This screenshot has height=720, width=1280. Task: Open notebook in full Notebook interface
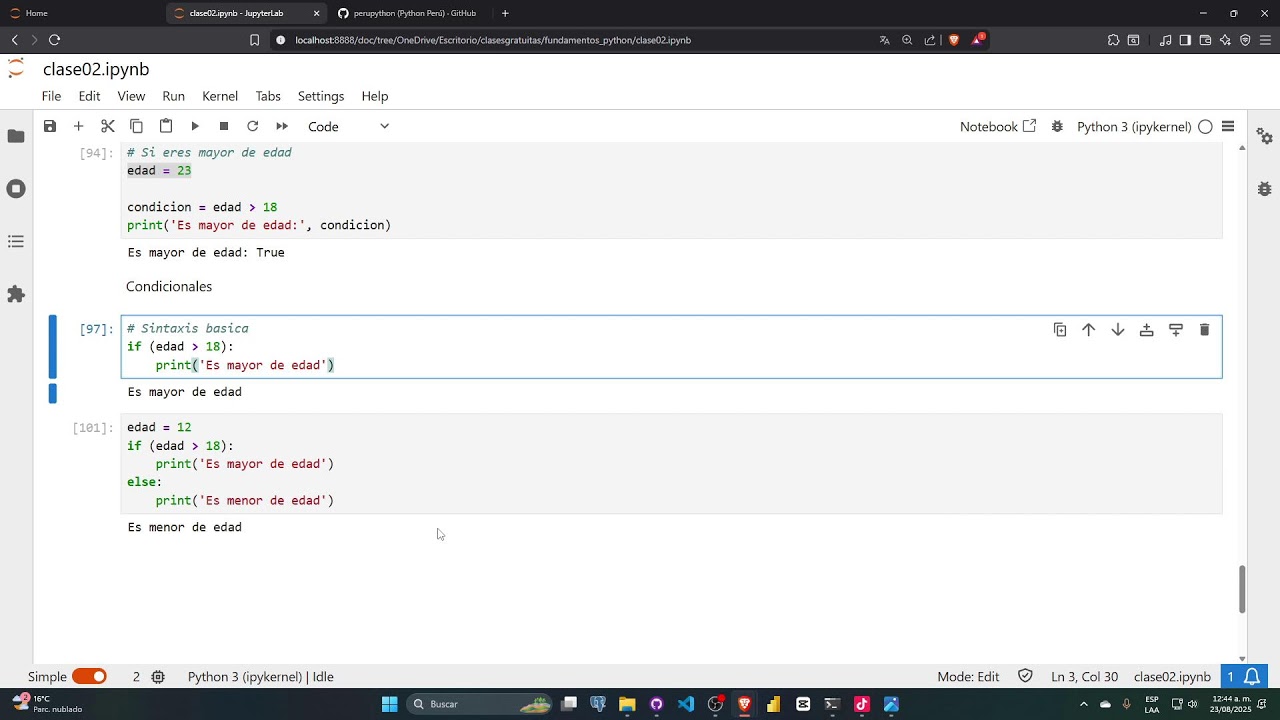tap(998, 126)
